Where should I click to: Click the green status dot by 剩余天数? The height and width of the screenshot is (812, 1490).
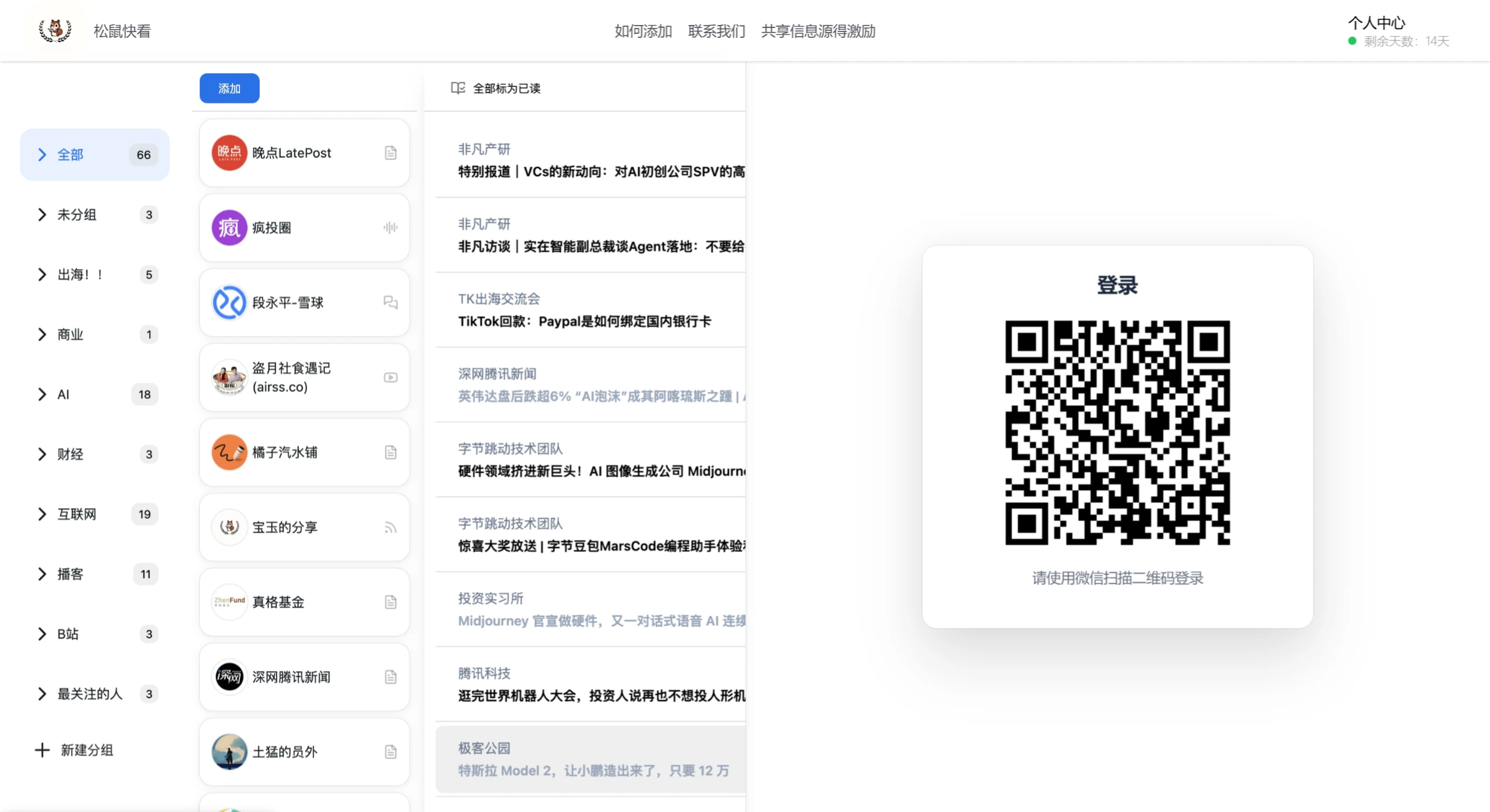(x=1352, y=41)
